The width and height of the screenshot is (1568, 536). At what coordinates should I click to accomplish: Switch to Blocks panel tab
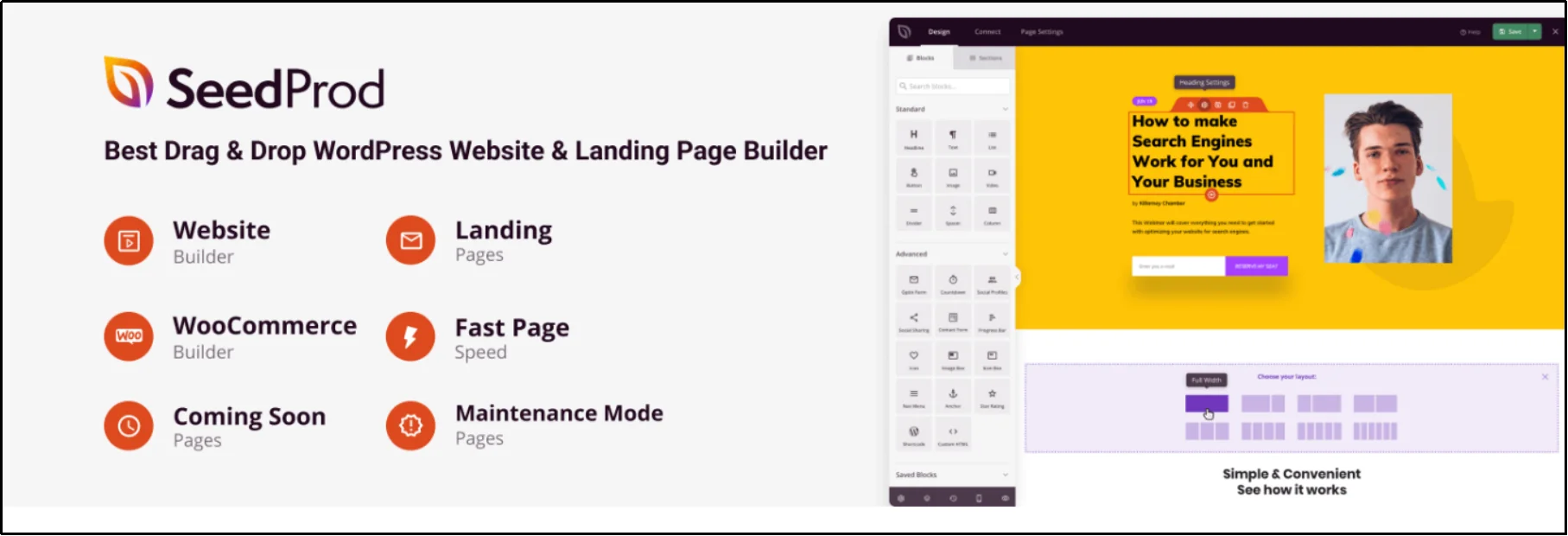pos(921,58)
